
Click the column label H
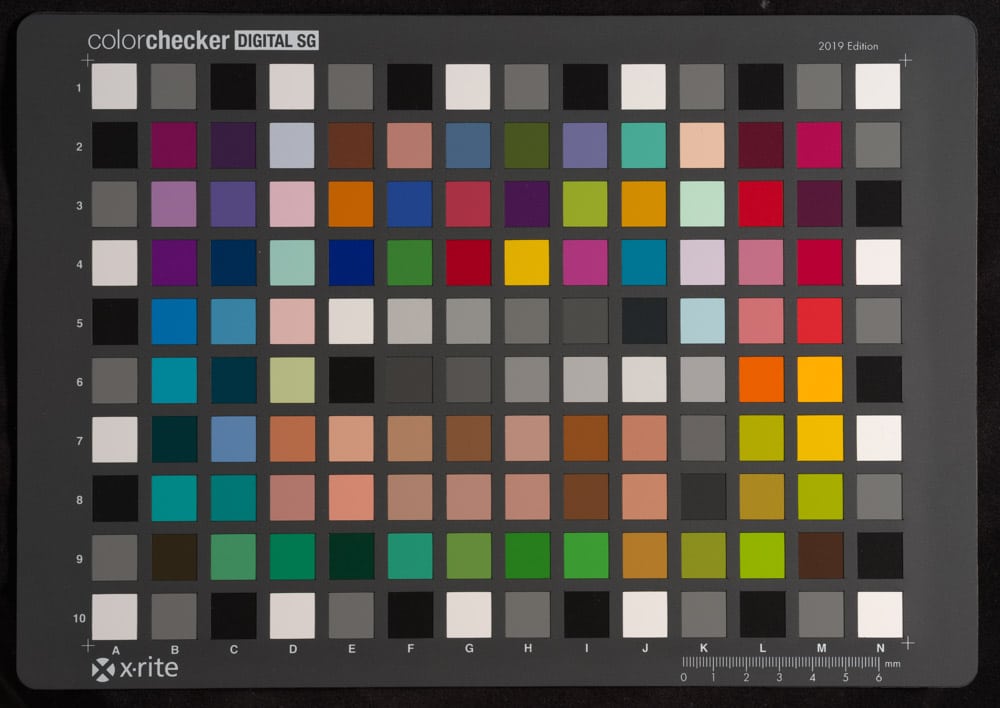coord(528,648)
